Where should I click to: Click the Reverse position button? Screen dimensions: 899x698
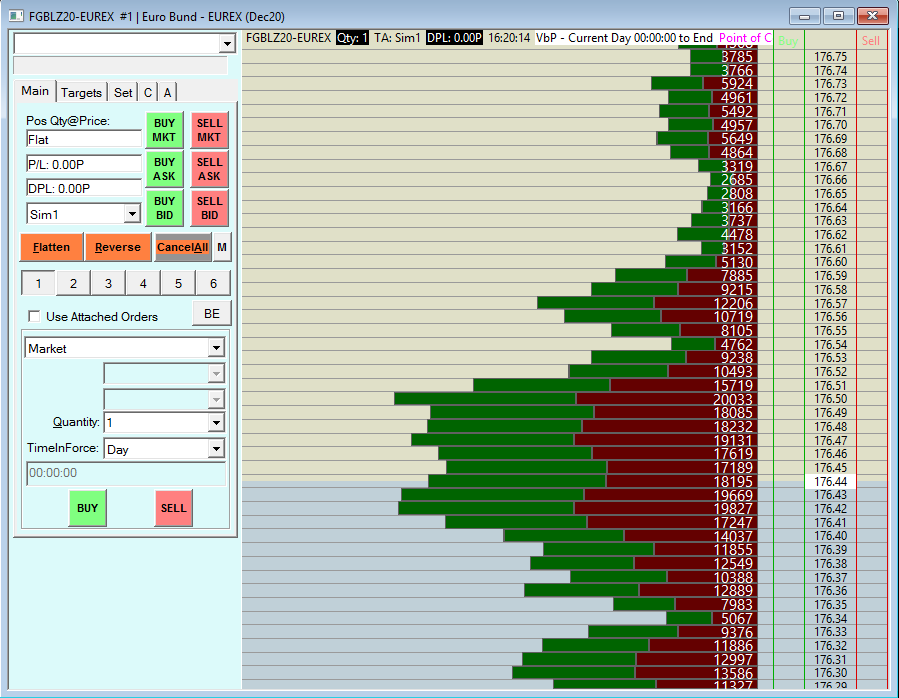tap(118, 247)
